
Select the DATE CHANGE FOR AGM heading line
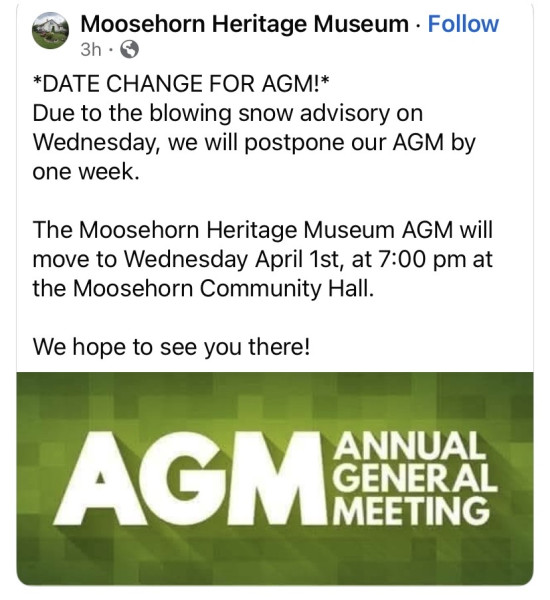(x=181, y=83)
